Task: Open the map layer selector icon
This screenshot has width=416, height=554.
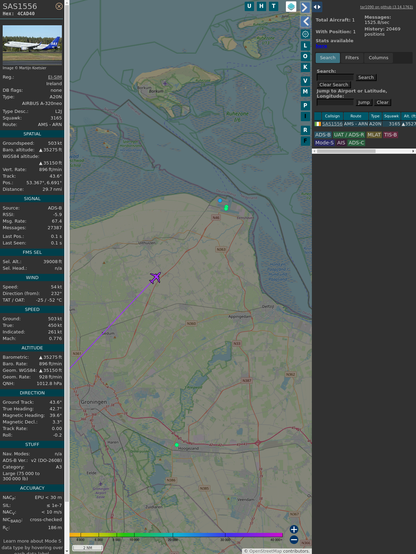Action: pos(291,6)
